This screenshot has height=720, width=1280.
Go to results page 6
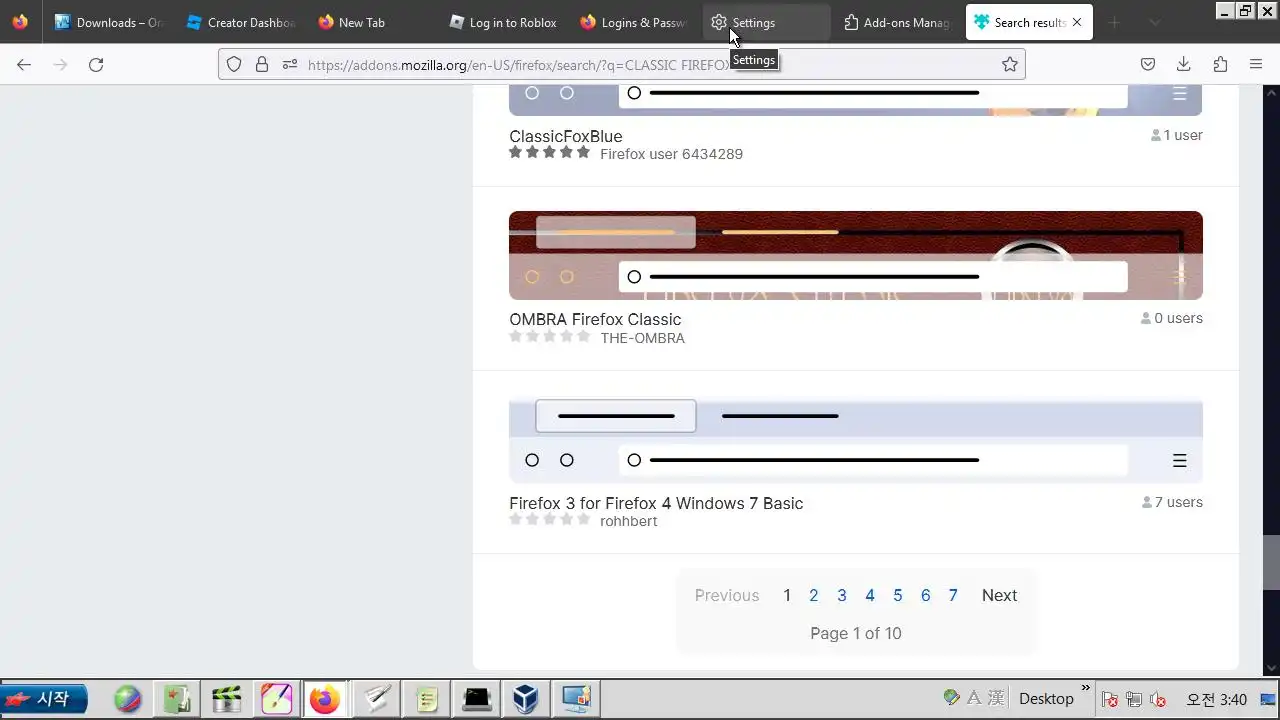925,595
